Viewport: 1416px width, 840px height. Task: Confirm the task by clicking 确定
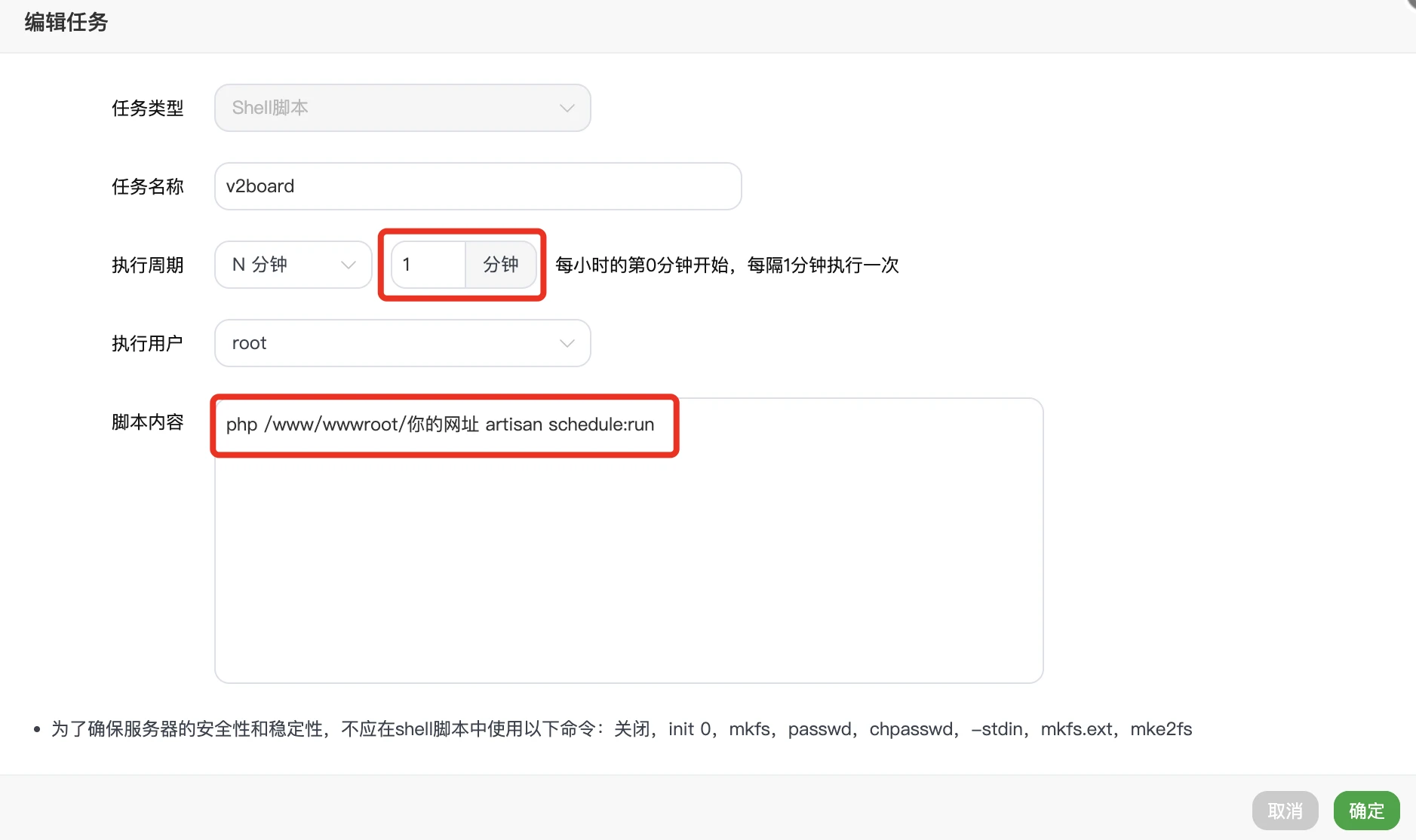1366,810
